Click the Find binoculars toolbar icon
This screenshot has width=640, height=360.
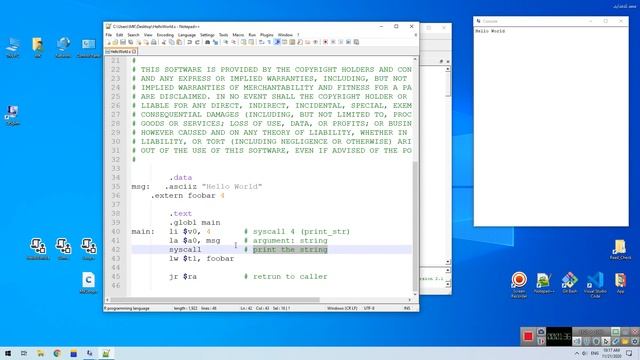(208, 42)
